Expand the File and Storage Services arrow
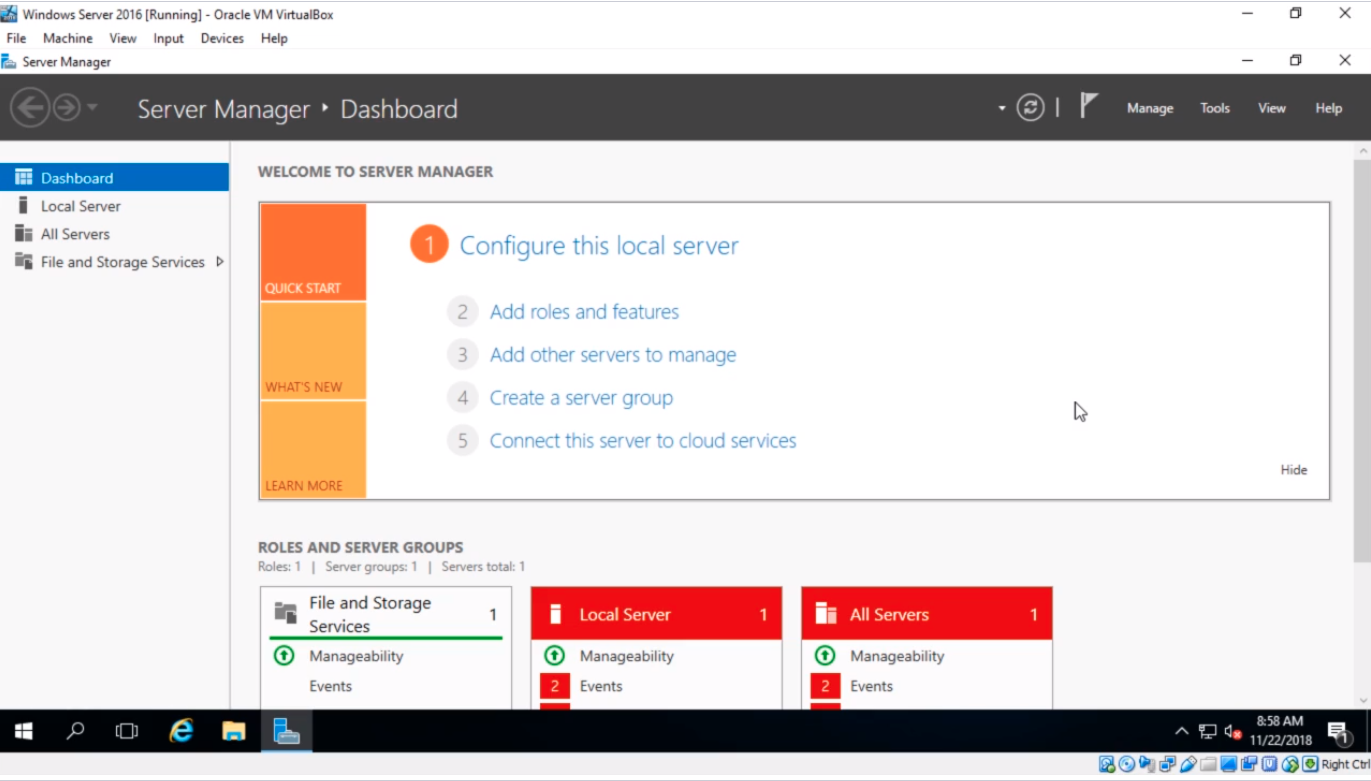1371x781 pixels. tap(220, 261)
